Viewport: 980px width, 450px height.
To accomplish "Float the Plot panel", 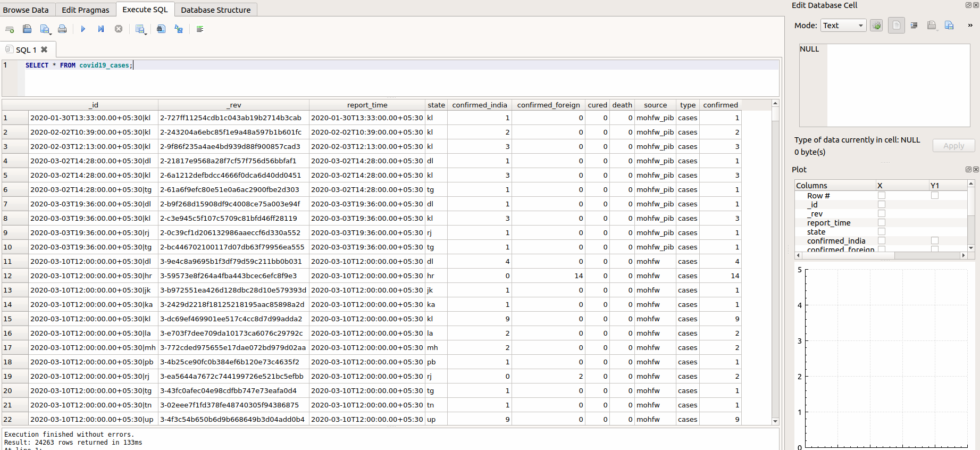I will 968,169.
